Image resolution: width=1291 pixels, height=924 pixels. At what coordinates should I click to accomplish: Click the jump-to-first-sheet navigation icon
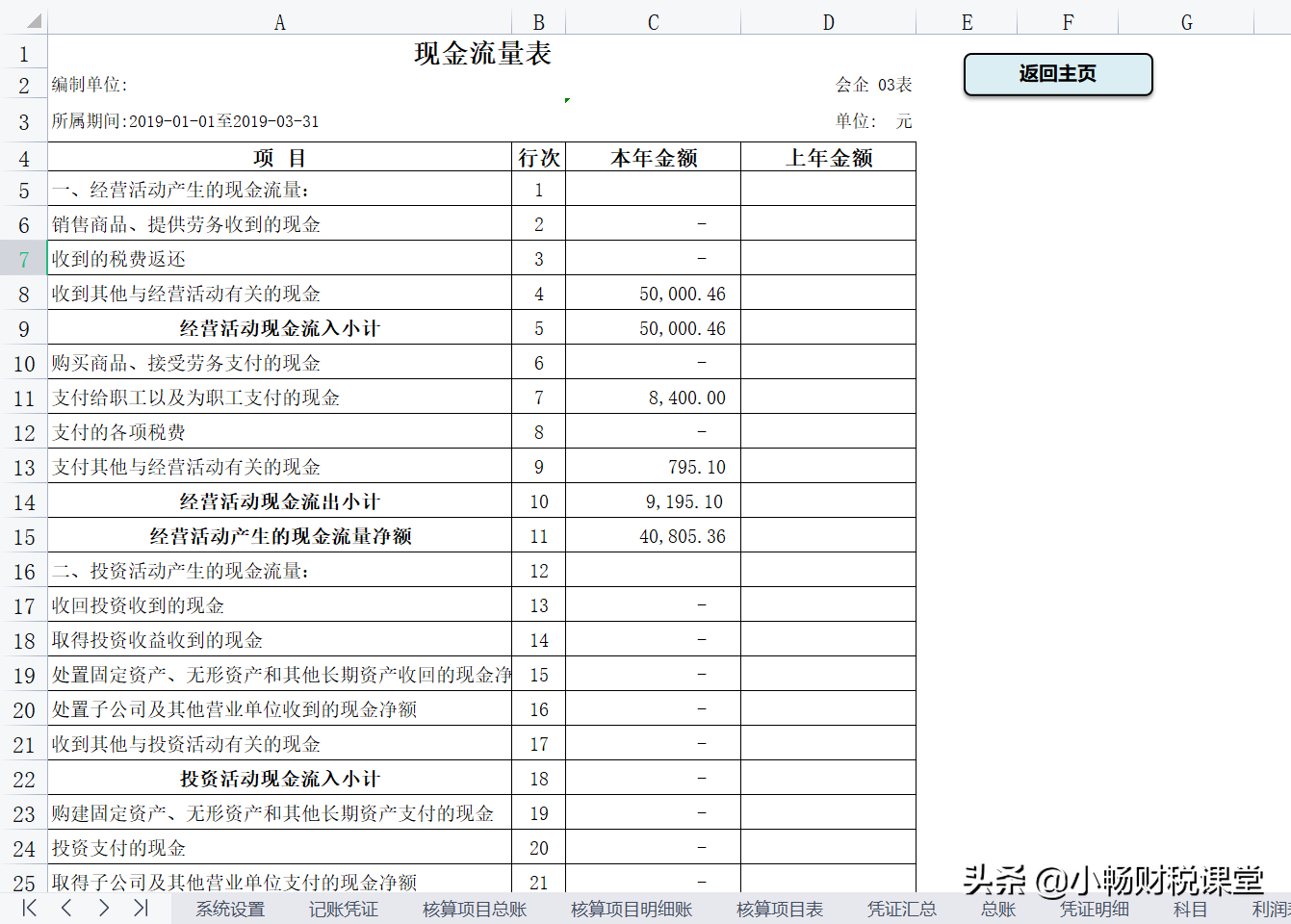[x=28, y=907]
